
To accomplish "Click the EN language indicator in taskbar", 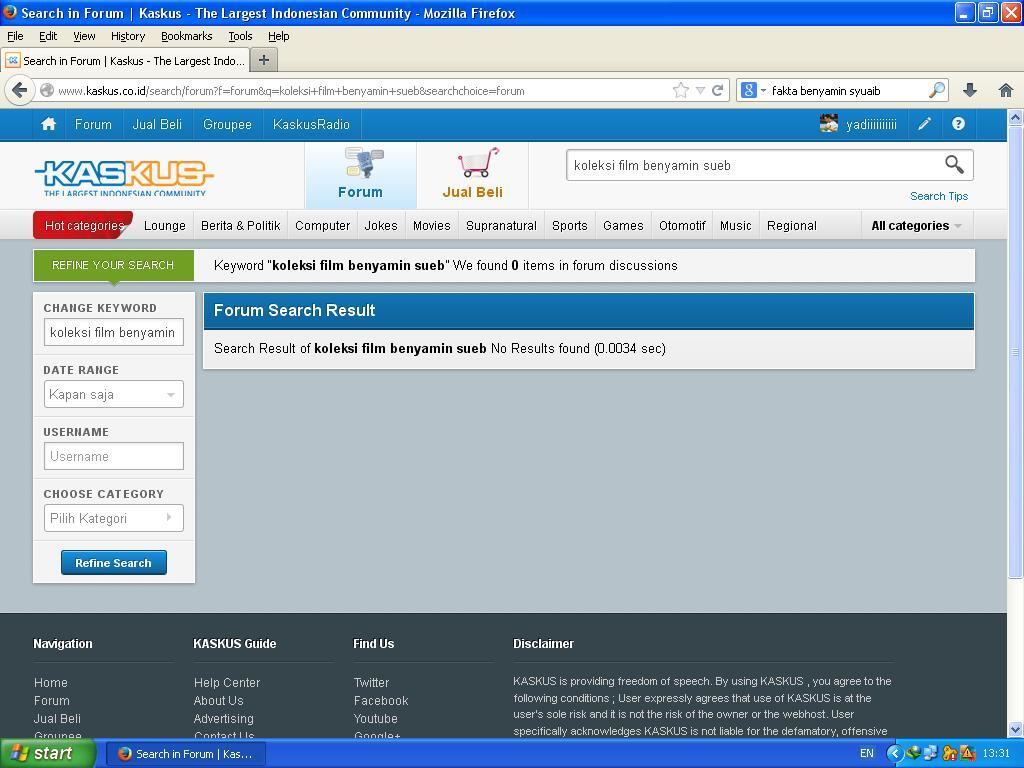I will pyautogui.click(x=867, y=754).
